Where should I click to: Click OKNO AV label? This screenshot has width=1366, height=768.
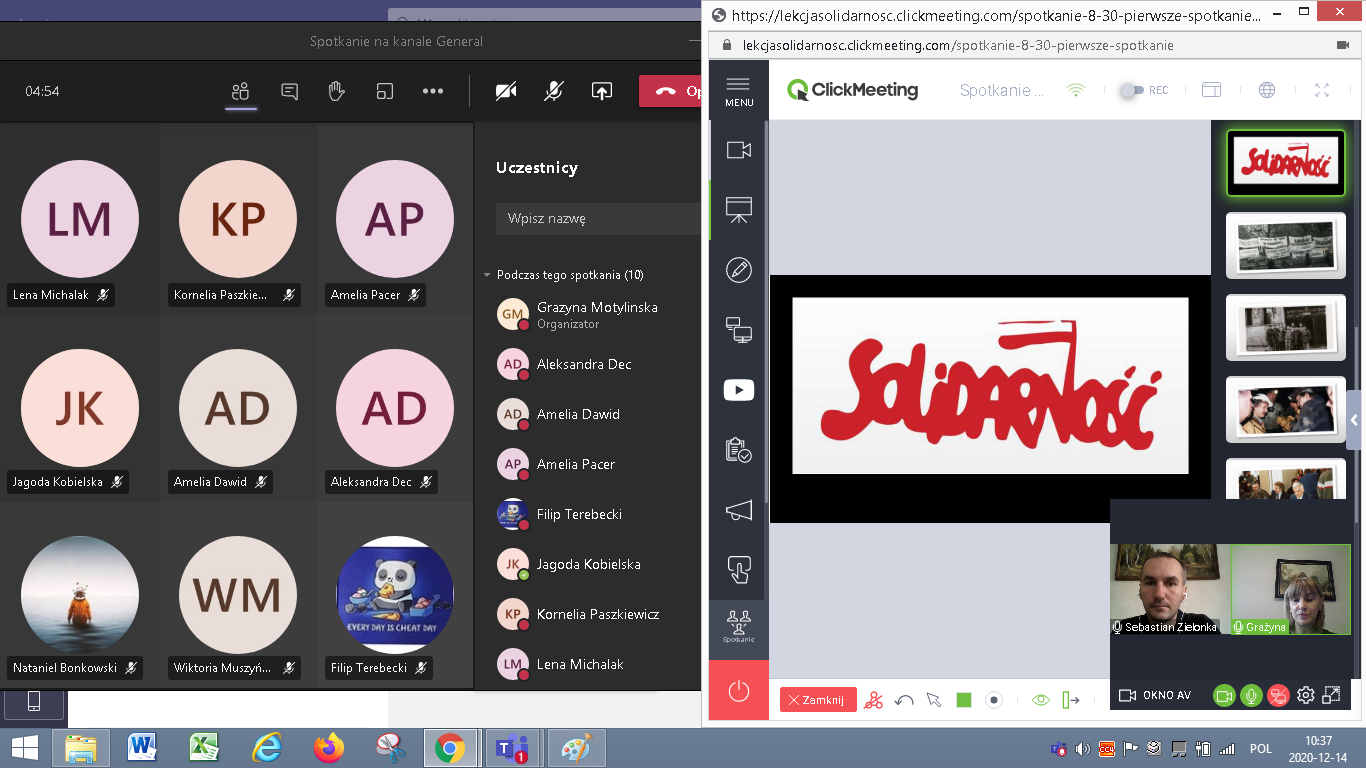(x=1167, y=696)
